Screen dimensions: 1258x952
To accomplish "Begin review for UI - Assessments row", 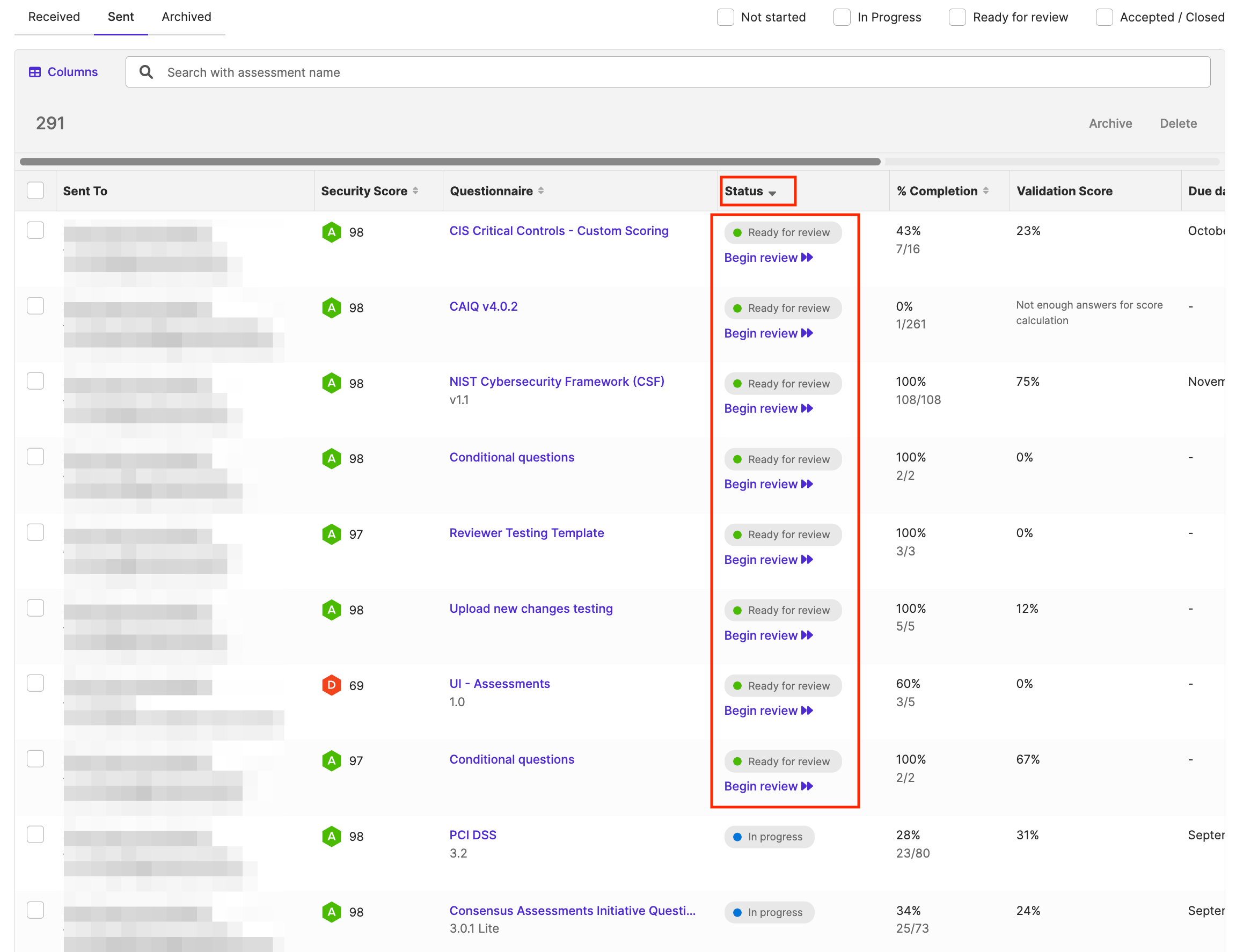I will pyautogui.click(x=769, y=711).
